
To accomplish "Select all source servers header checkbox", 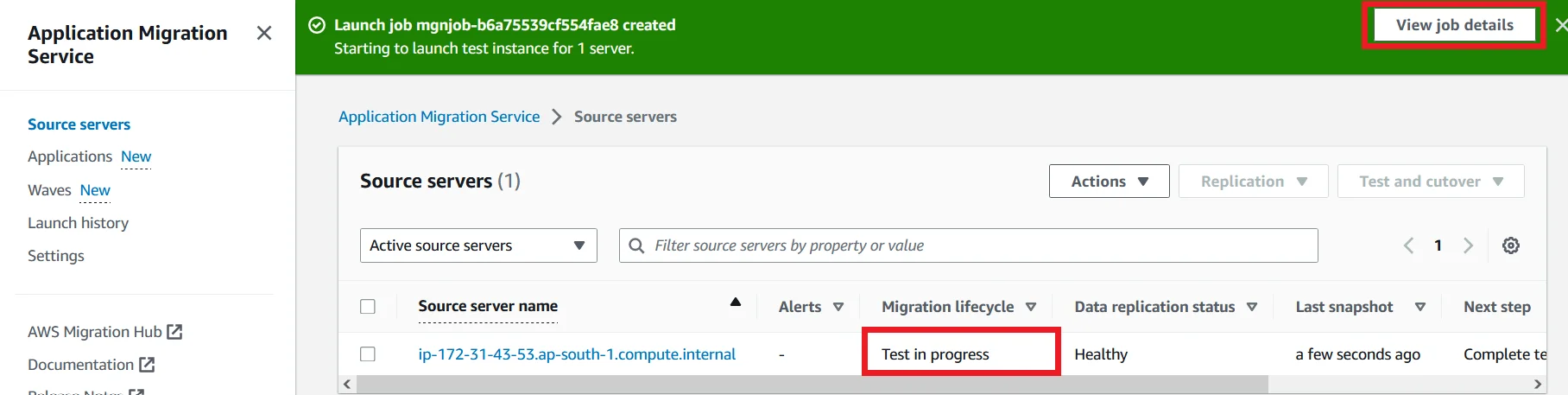I will (x=368, y=306).
